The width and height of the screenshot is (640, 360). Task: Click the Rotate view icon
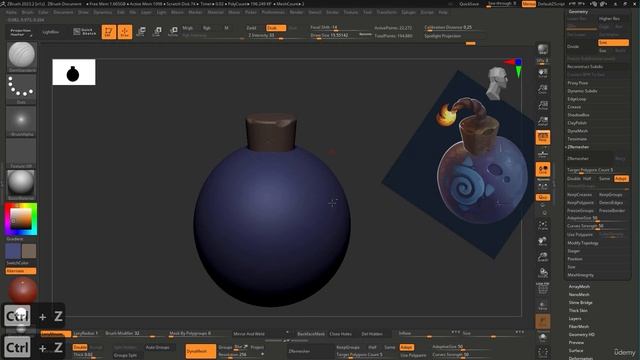542,273
